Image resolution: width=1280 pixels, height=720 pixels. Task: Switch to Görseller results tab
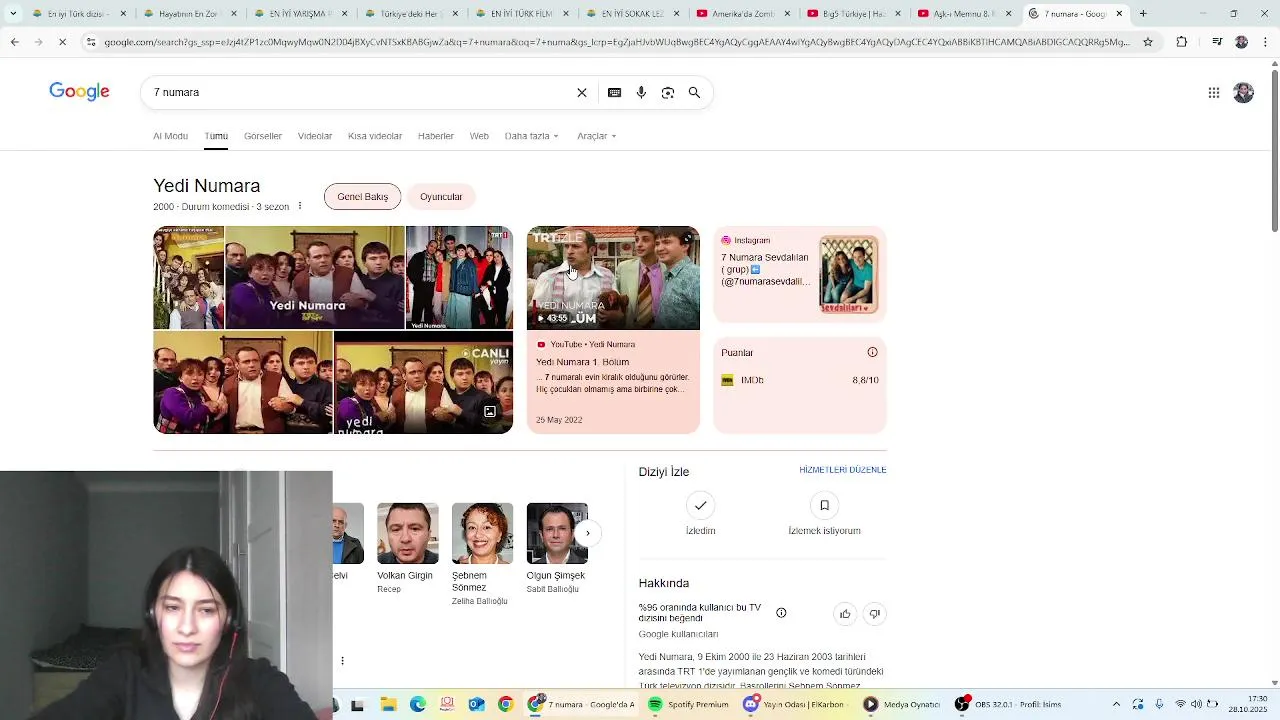tap(263, 136)
